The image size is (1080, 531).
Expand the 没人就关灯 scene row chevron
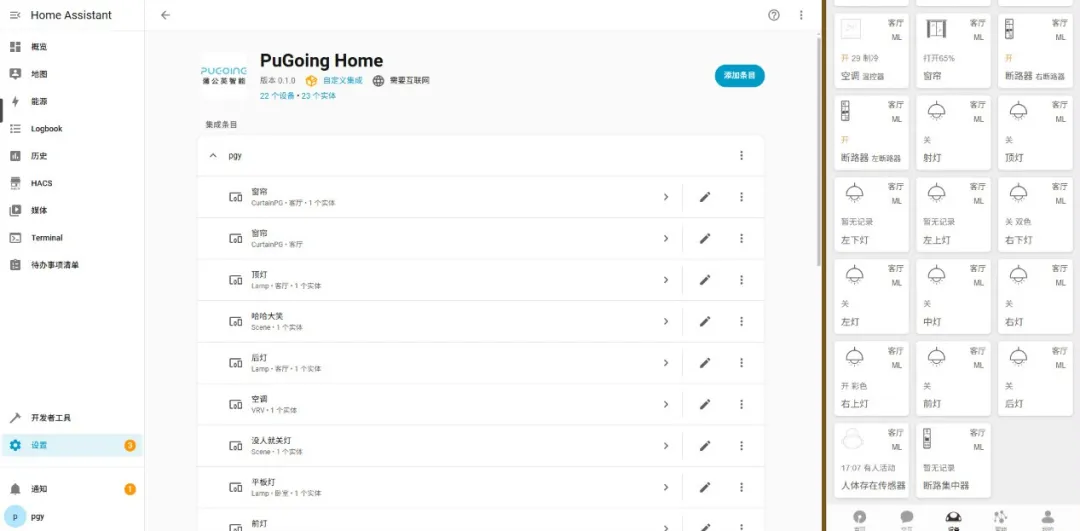665,446
